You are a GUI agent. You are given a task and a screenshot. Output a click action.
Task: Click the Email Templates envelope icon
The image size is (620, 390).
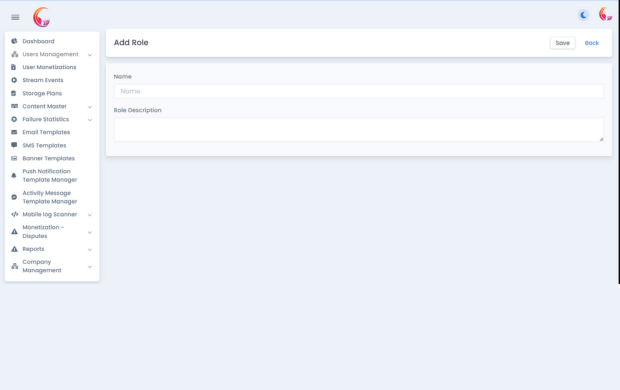point(14,132)
